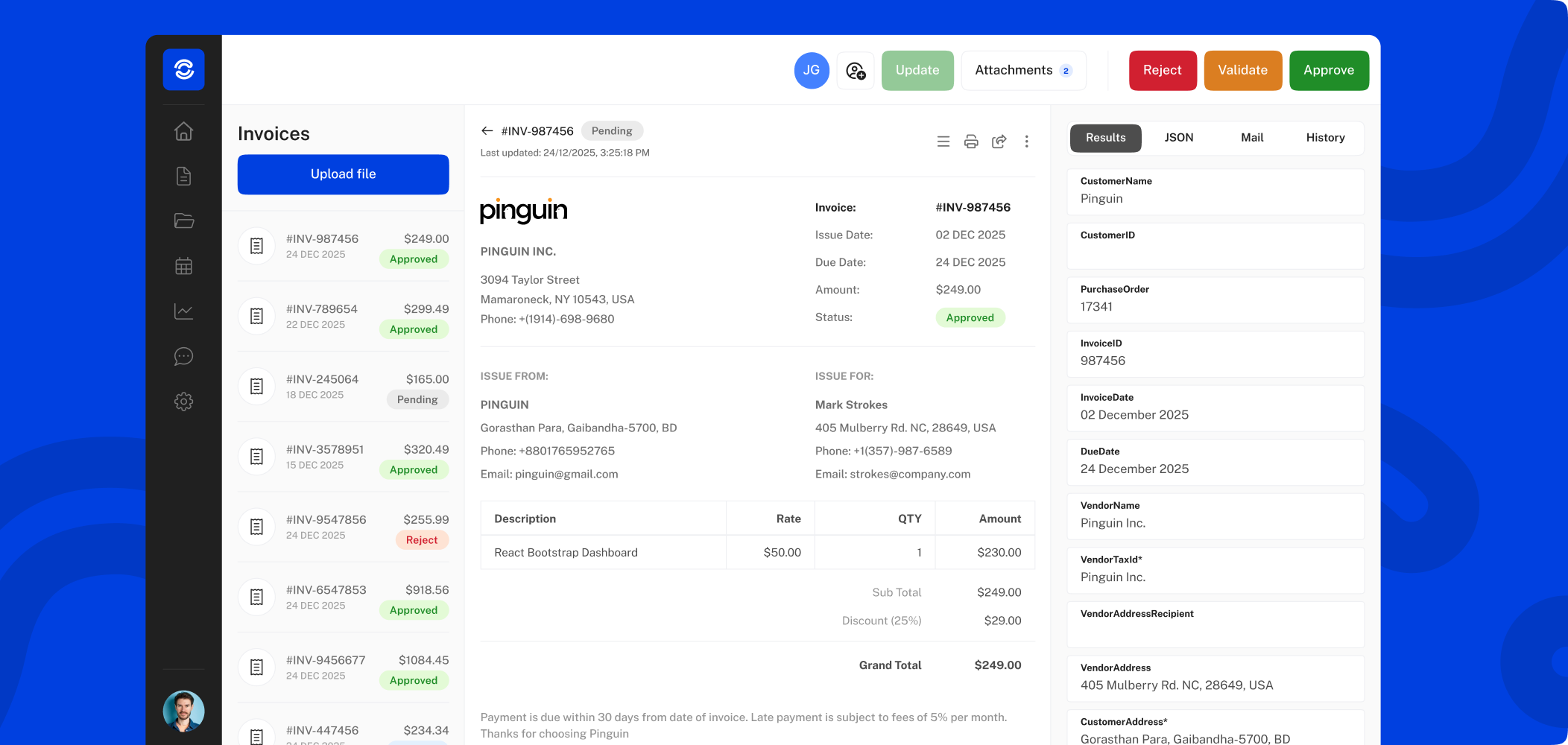The width and height of the screenshot is (1568, 745).
Task: View the analytics chart icon in sidebar
Action: (x=183, y=311)
